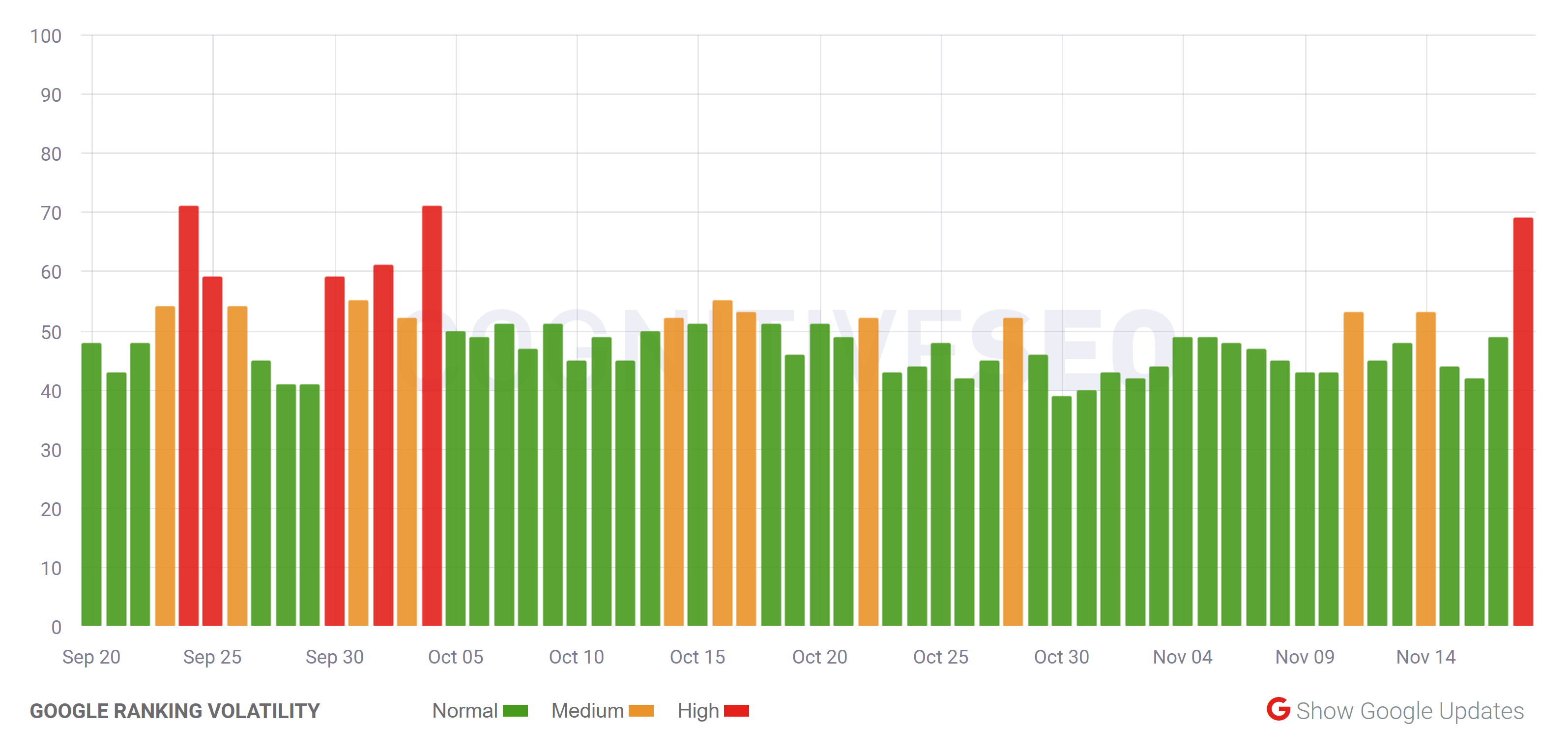Click the Normal legend label text
The width and height of the screenshot is (1568, 754).
465,710
